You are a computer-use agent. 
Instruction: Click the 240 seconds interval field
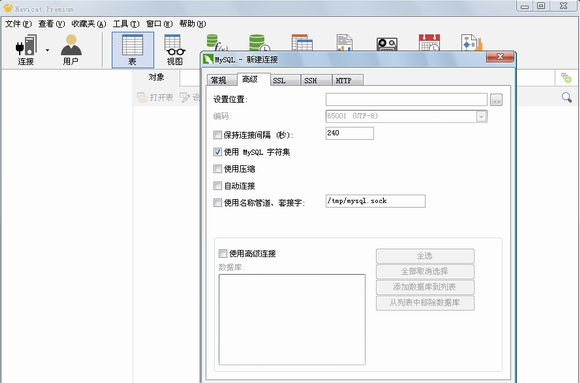pos(350,133)
